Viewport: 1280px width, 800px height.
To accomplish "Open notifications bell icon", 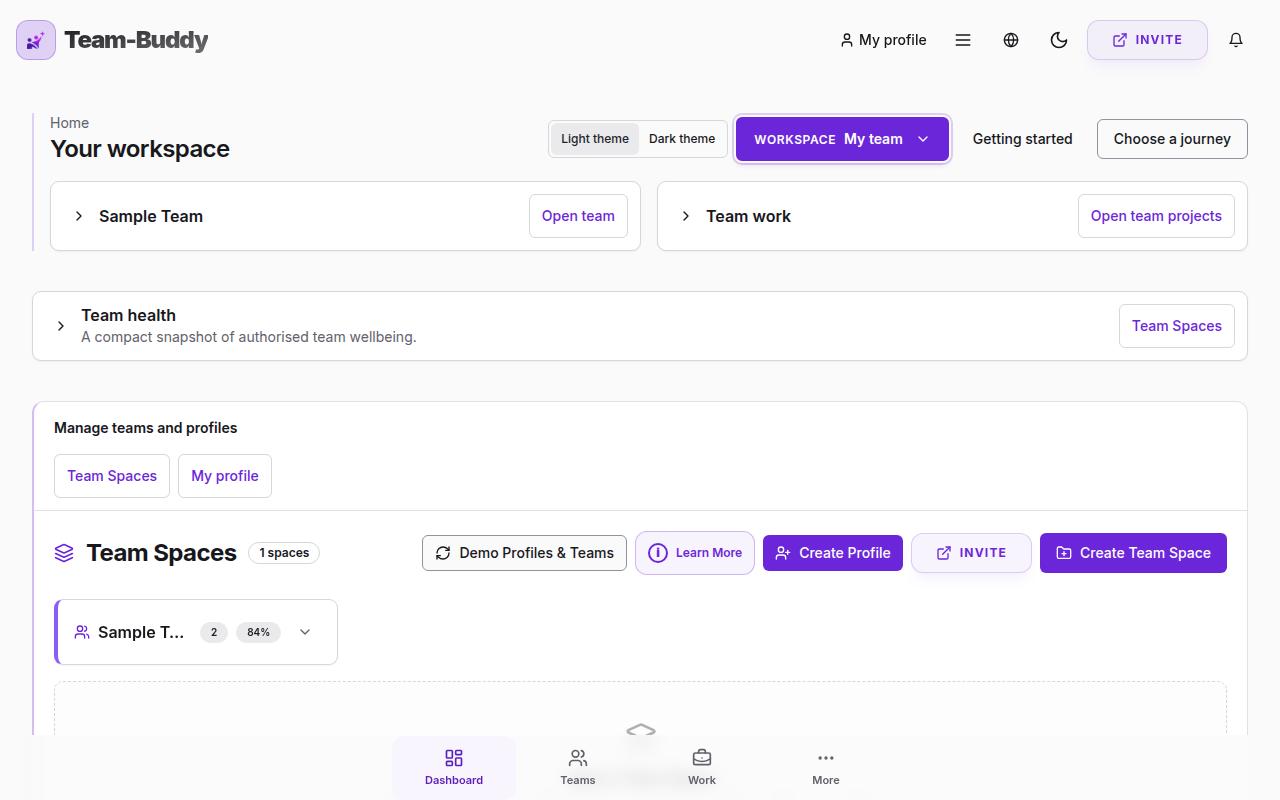I will [x=1236, y=40].
